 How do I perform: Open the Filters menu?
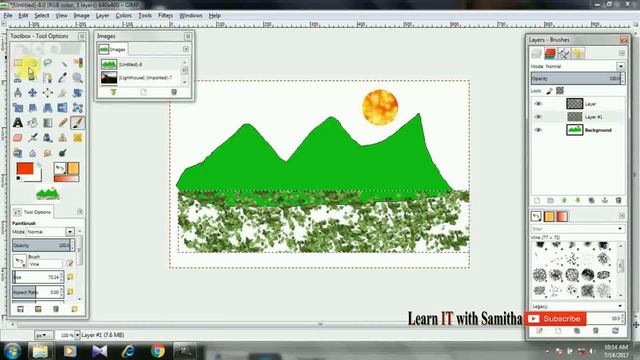click(165, 16)
